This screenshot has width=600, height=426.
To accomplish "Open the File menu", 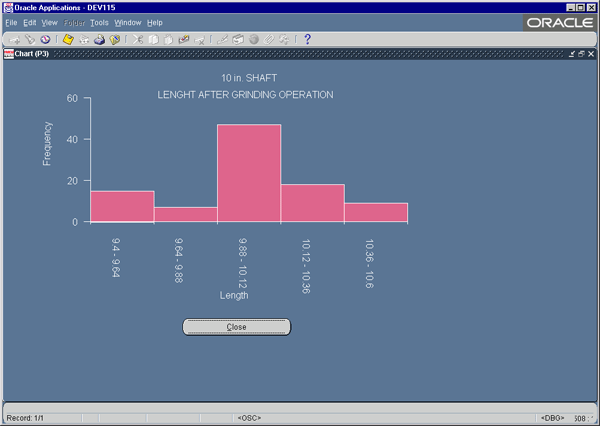I will click(x=11, y=23).
